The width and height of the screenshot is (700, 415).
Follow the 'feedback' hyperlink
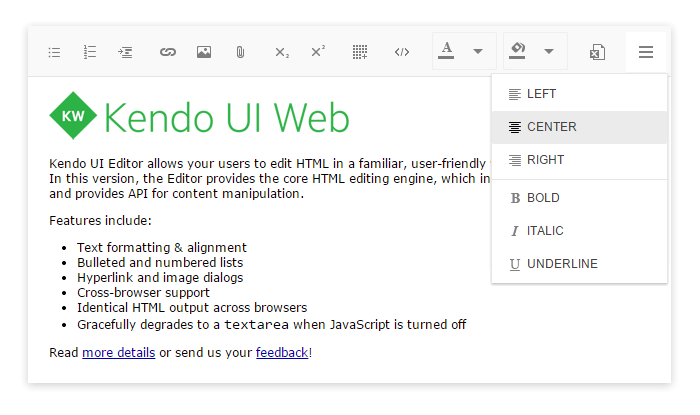tap(282, 353)
